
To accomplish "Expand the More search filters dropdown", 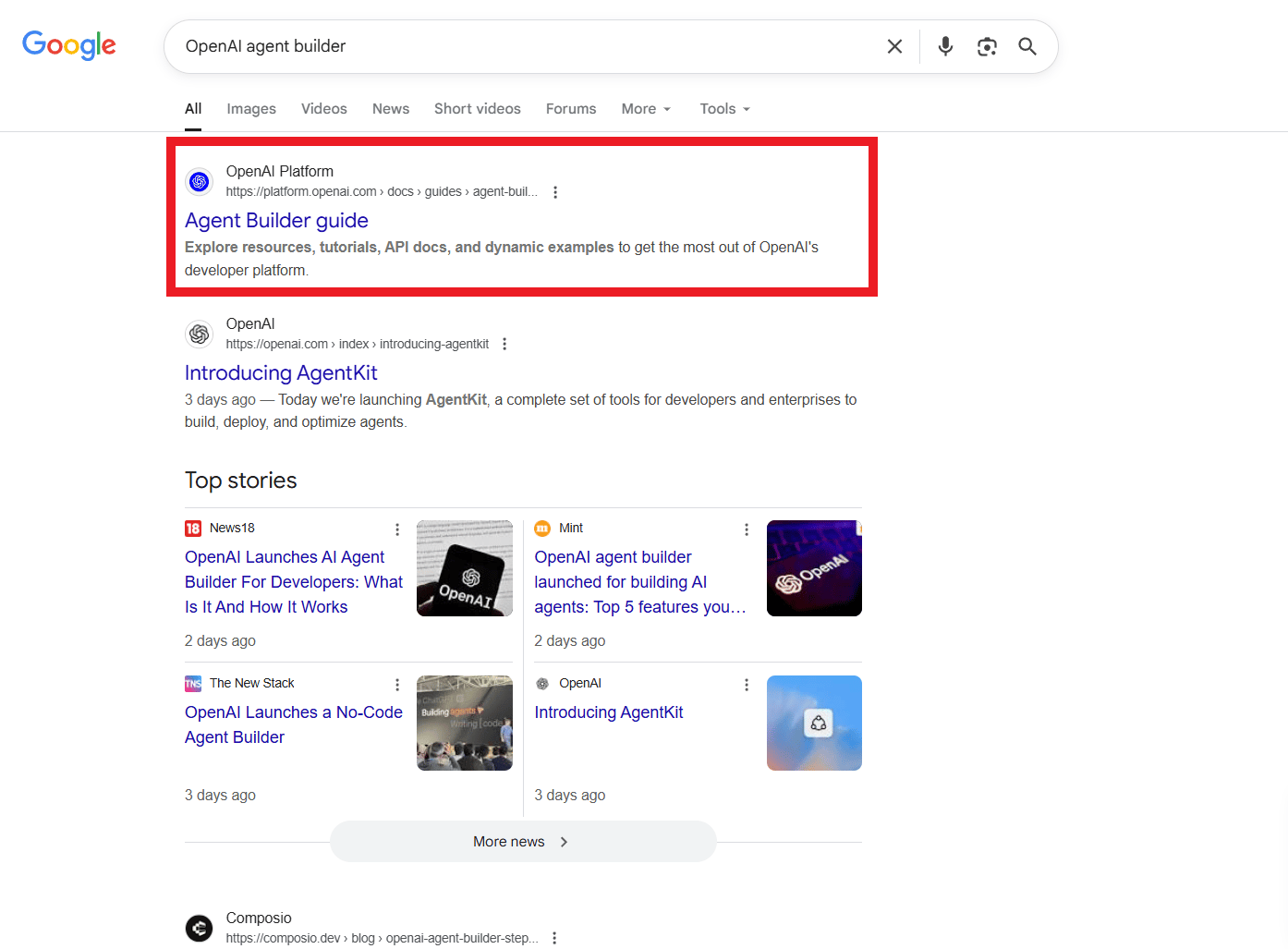I will tap(647, 109).
